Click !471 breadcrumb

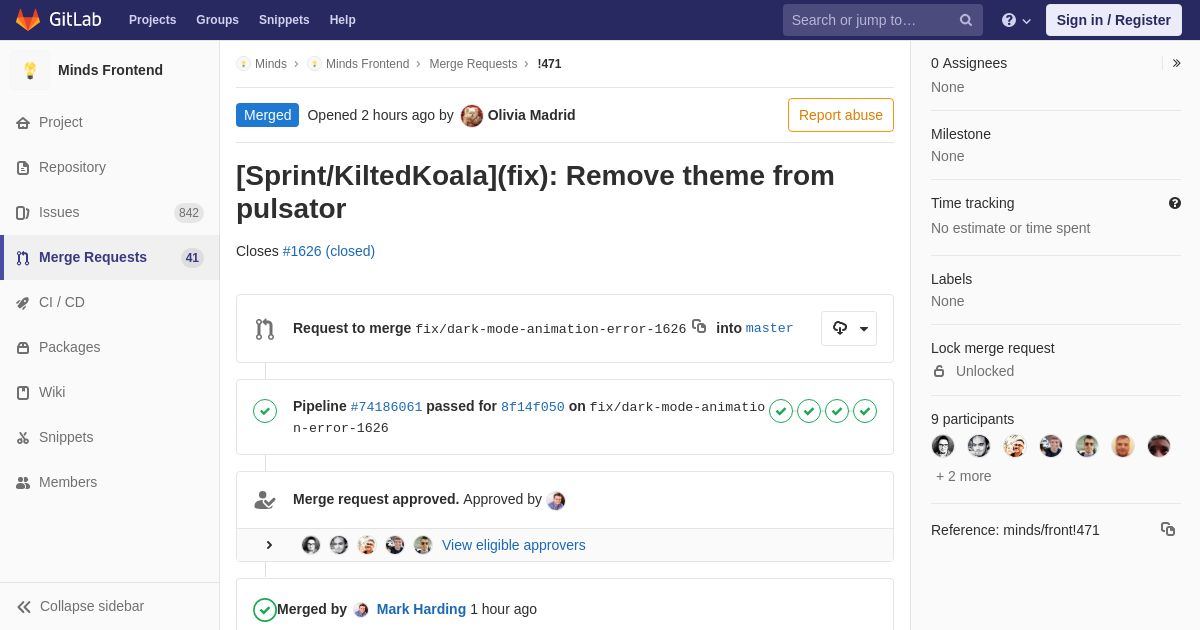[549, 64]
